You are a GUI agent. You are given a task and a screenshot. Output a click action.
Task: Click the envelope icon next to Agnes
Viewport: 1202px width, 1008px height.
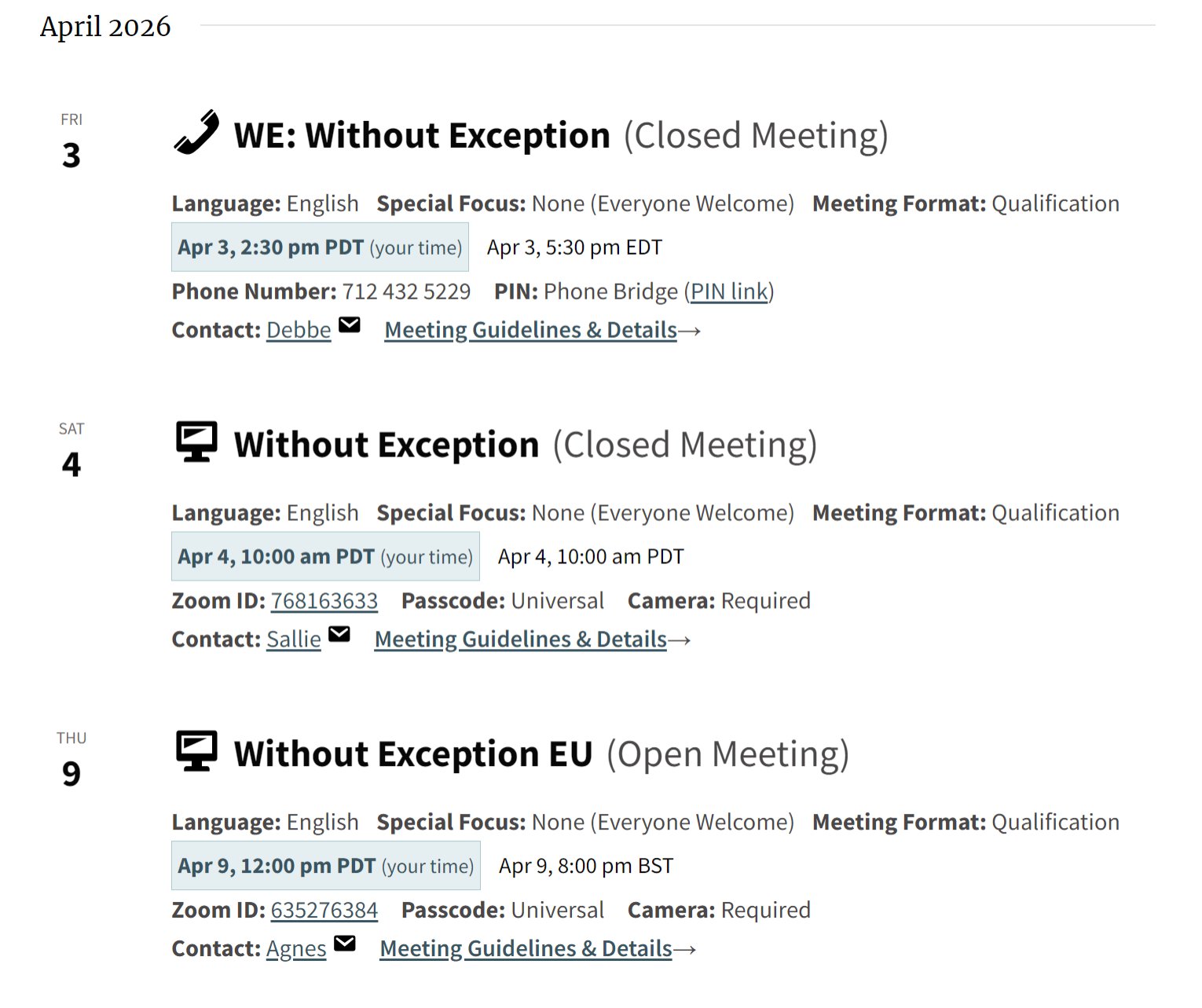pos(343,943)
